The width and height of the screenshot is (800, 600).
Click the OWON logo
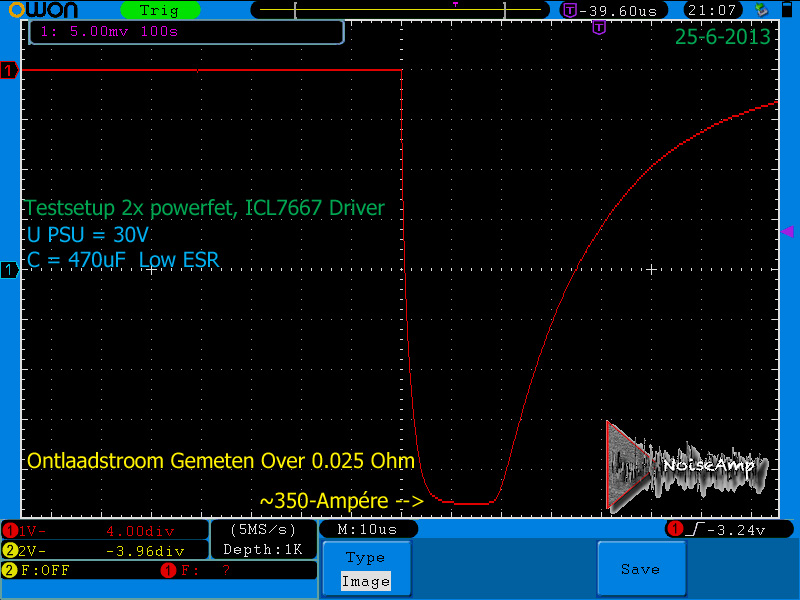click(x=43, y=10)
